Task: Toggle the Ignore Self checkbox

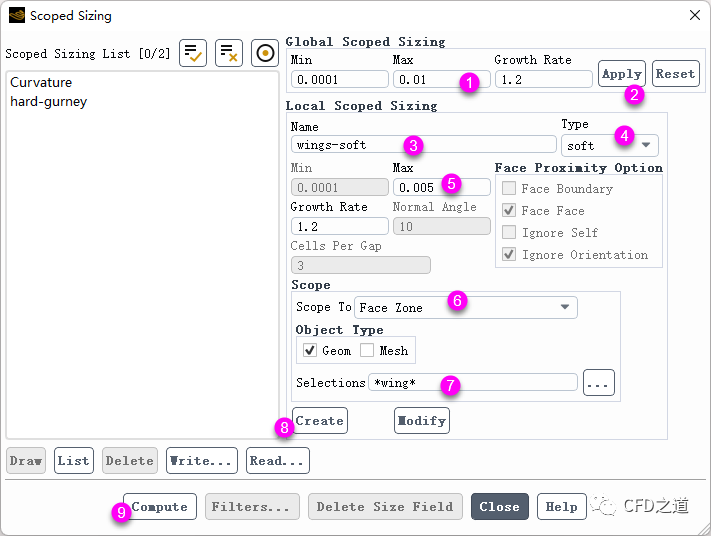Action: coord(509,232)
